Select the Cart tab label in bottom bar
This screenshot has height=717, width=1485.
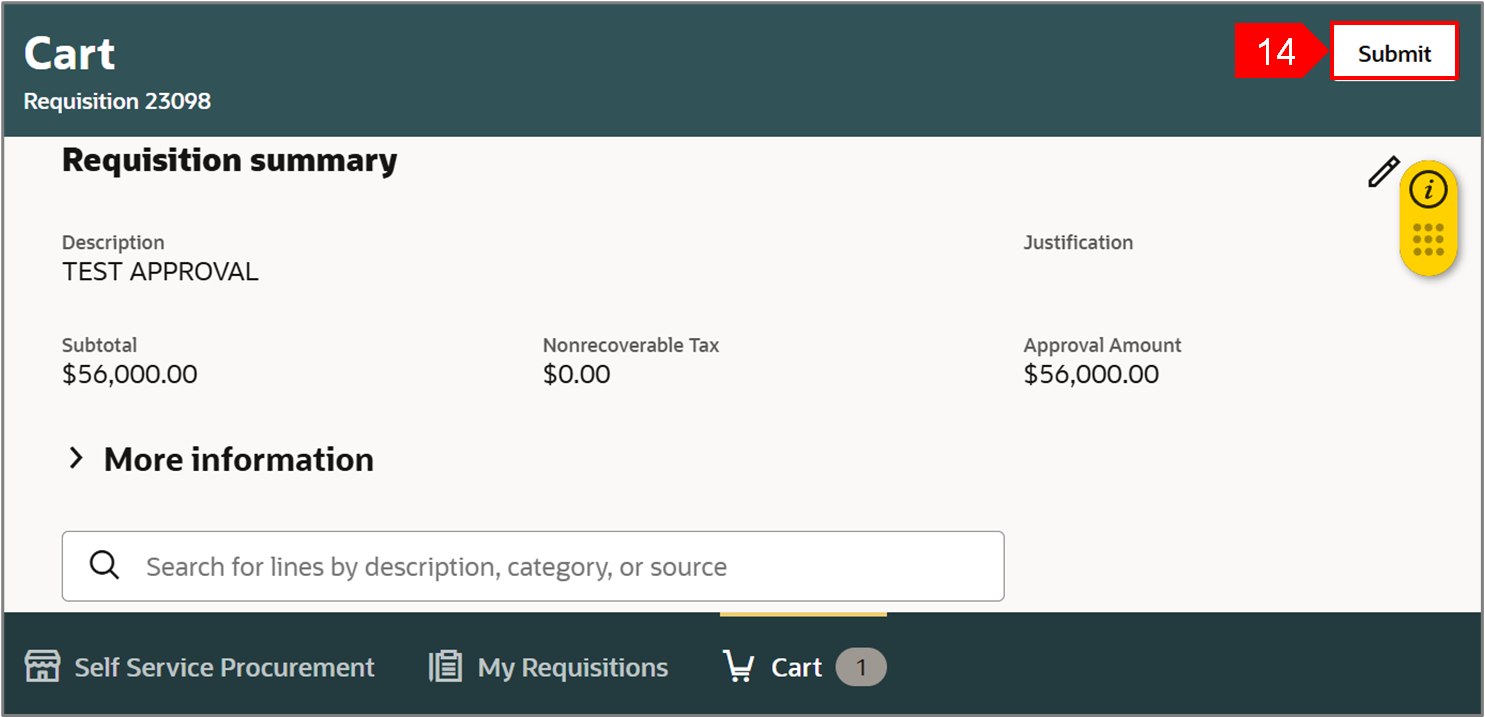click(x=796, y=667)
